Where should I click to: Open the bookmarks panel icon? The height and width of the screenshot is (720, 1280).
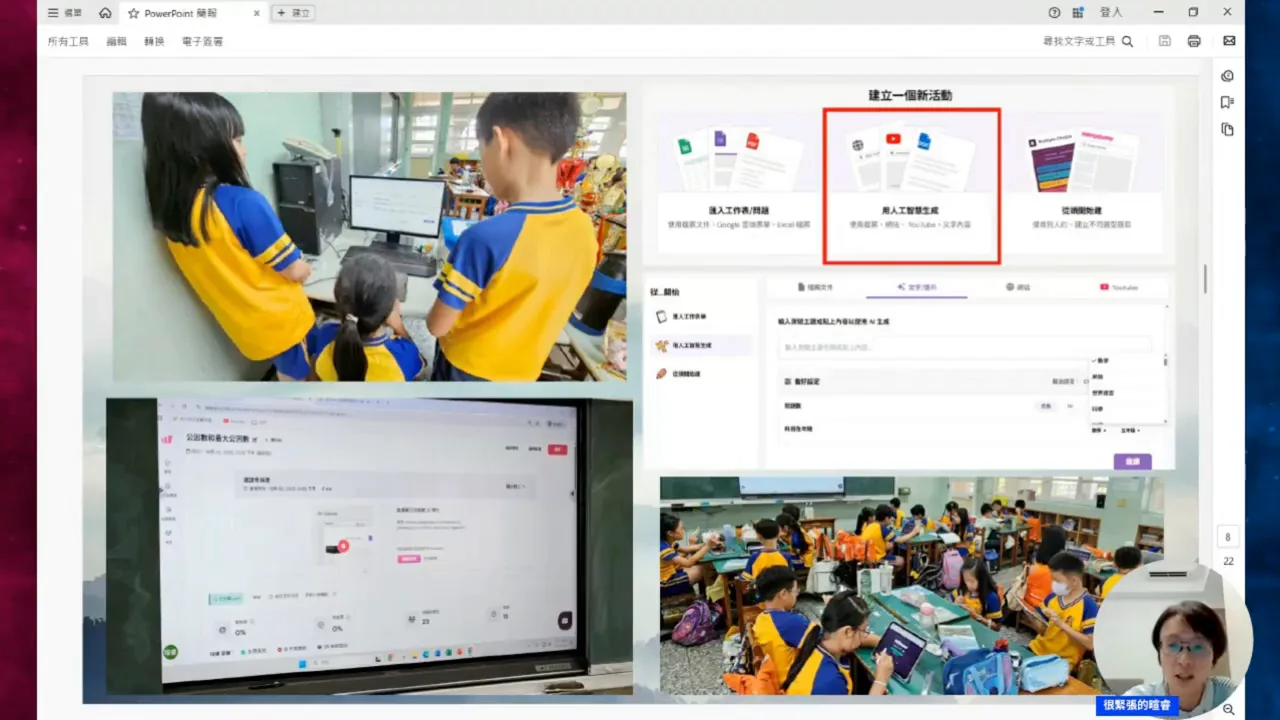coord(1227,102)
